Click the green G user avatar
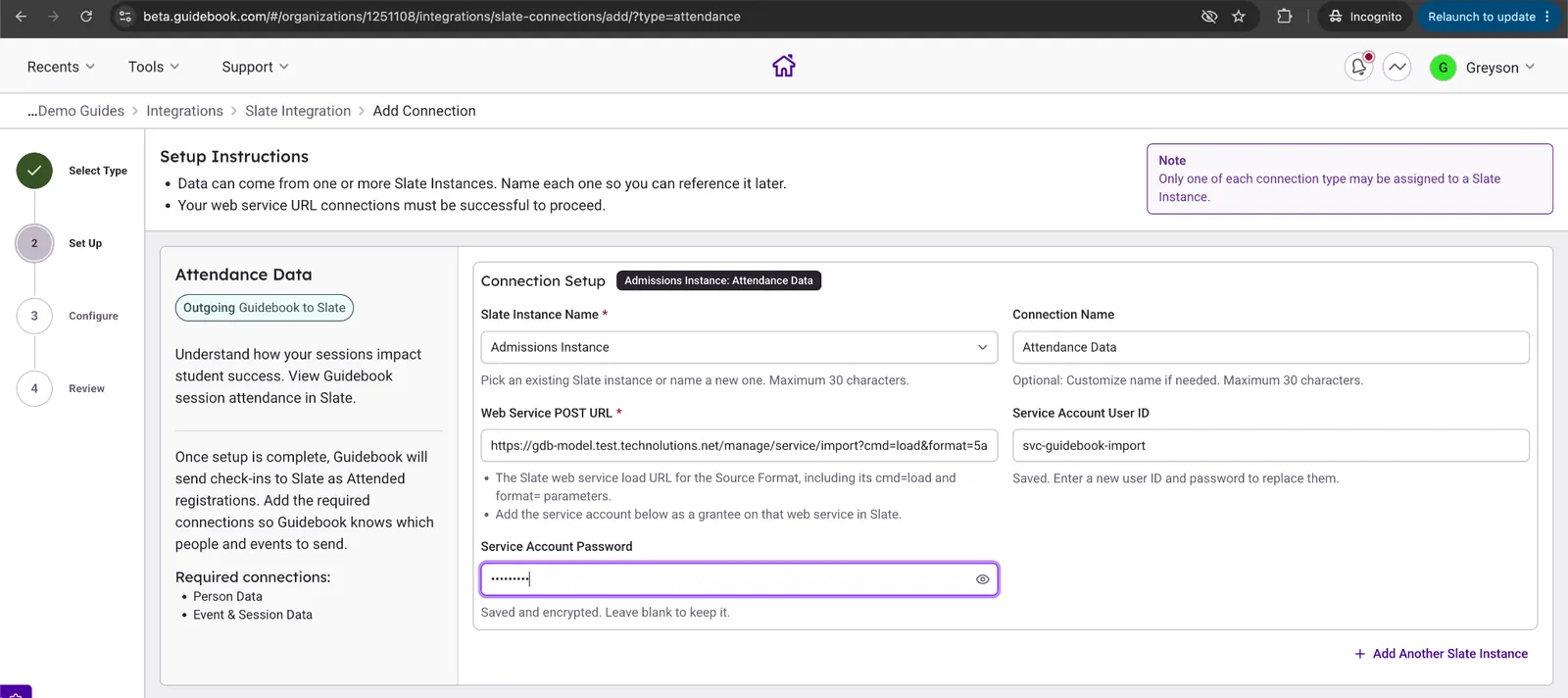Image resolution: width=1568 pixels, height=698 pixels. pyautogui.click(x=1443, y=68)
